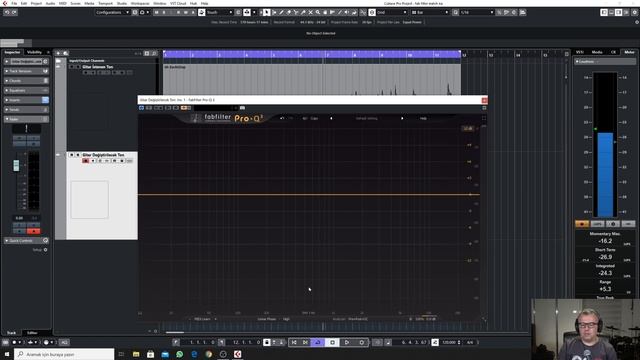640x360 pixels.
Task: Click the undo arrow in toolbar
Action: coord(7,12)
